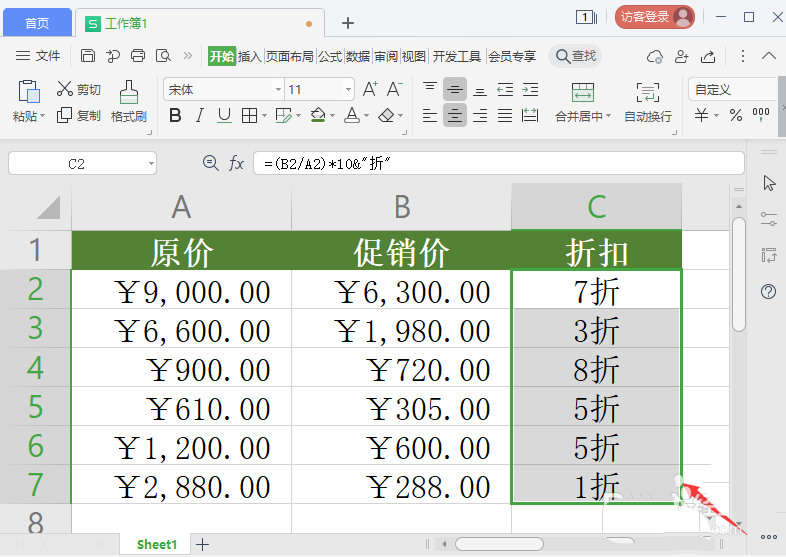Click the distributed alignment icon

530,116
